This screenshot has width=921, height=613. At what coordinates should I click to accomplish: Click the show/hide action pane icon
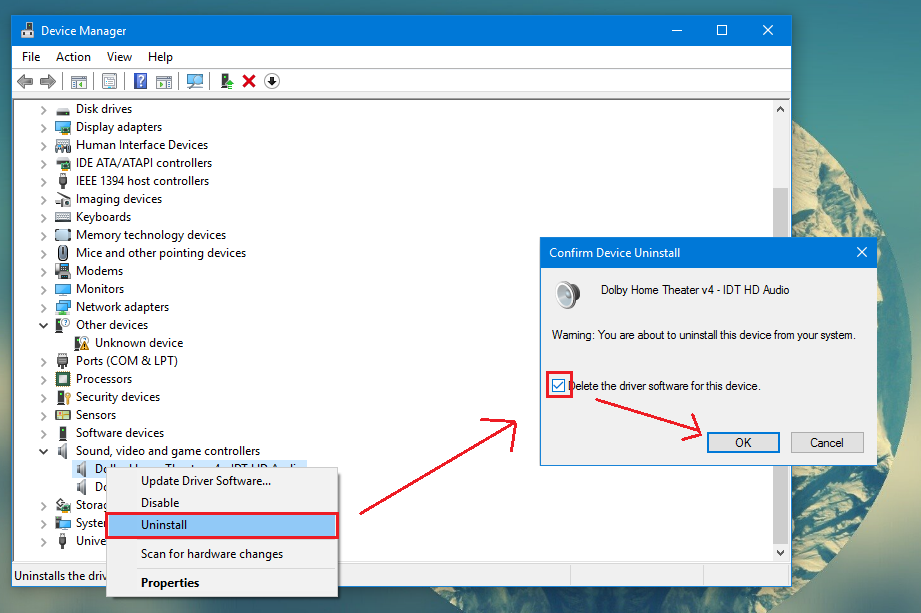(164, 82)
